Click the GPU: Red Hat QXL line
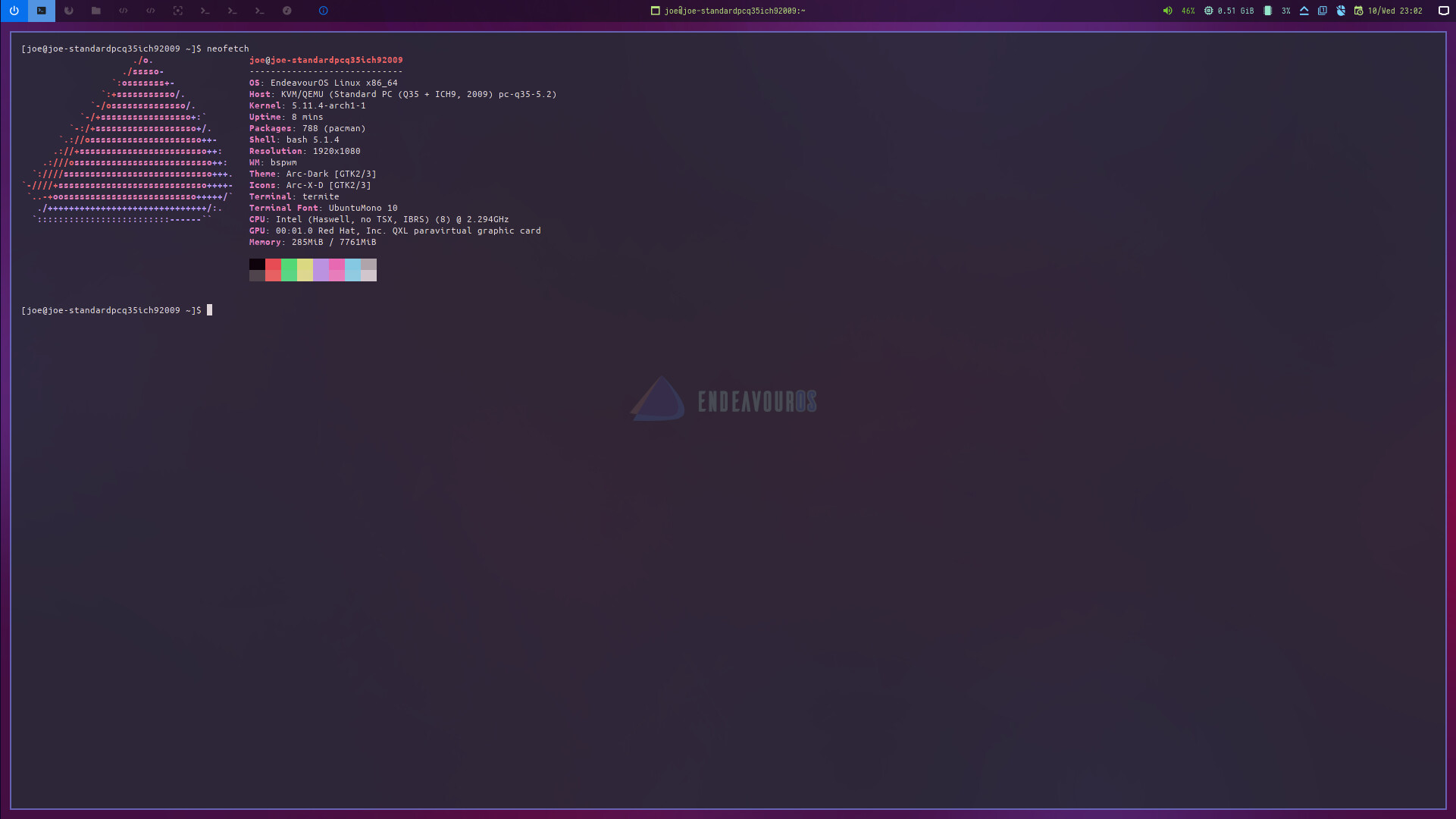This screenshot has height=819, width=1456. pos(395,231)
